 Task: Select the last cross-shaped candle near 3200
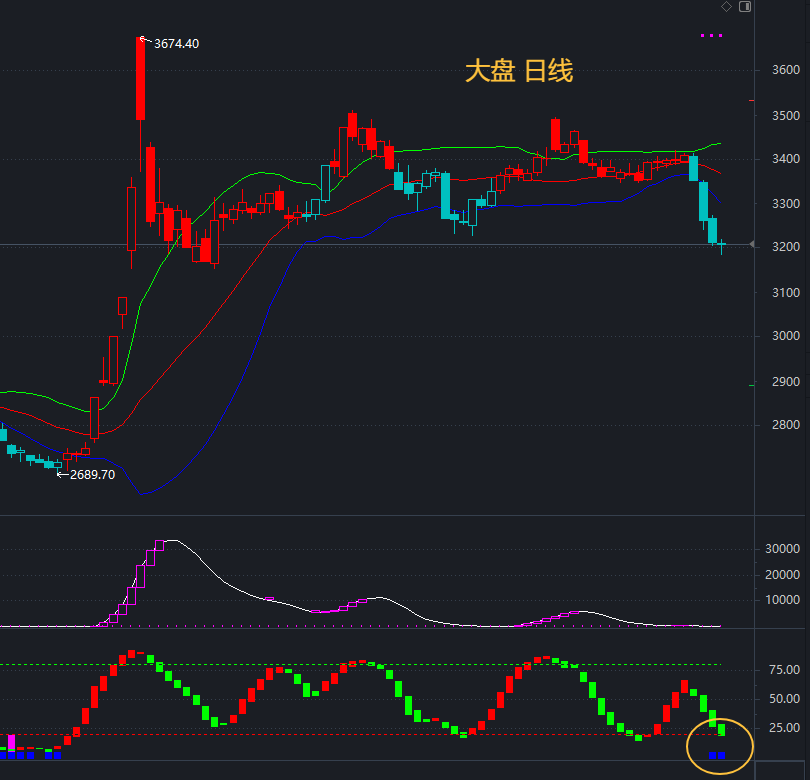coord(721,244)
